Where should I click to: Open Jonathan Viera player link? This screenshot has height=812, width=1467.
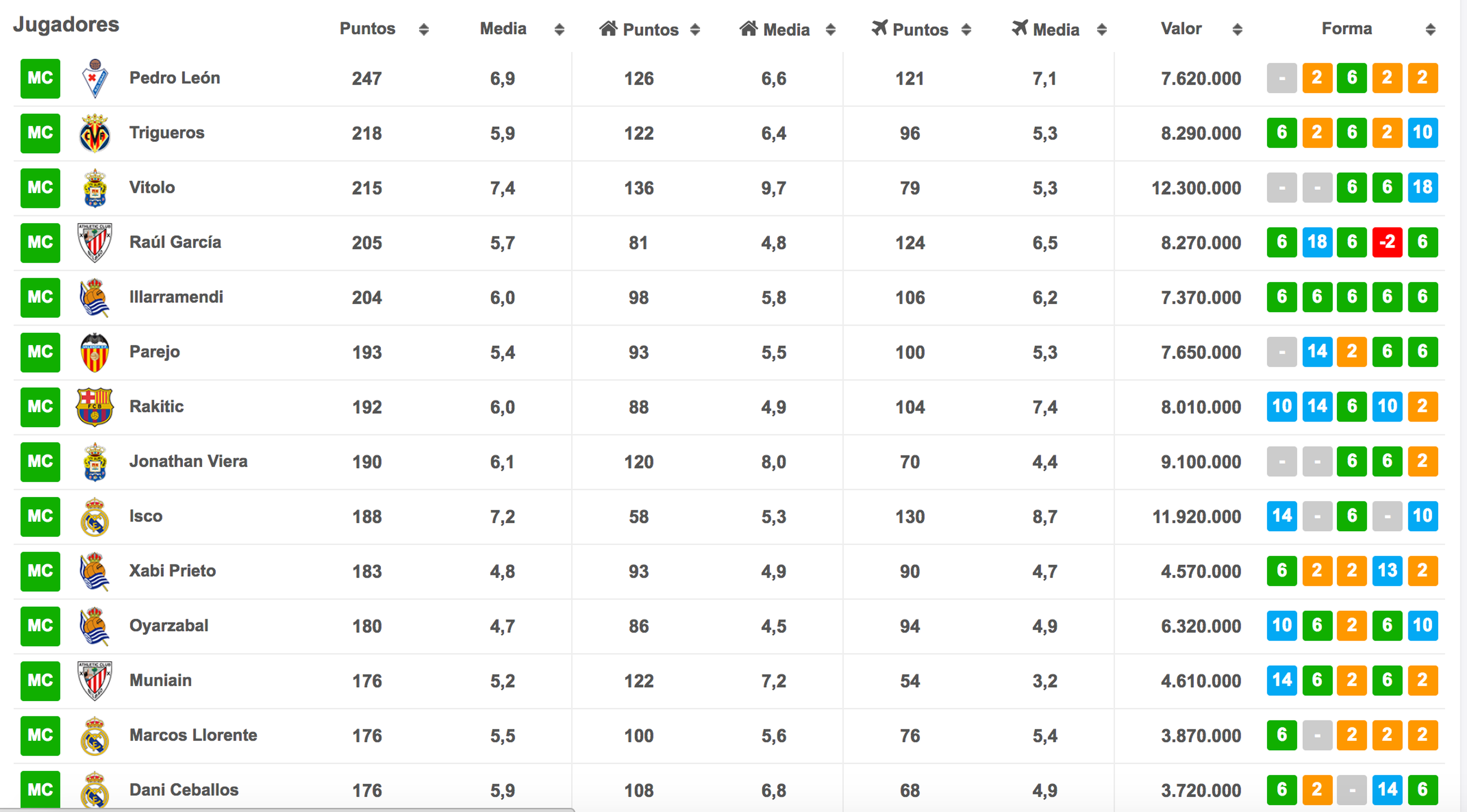188,461
